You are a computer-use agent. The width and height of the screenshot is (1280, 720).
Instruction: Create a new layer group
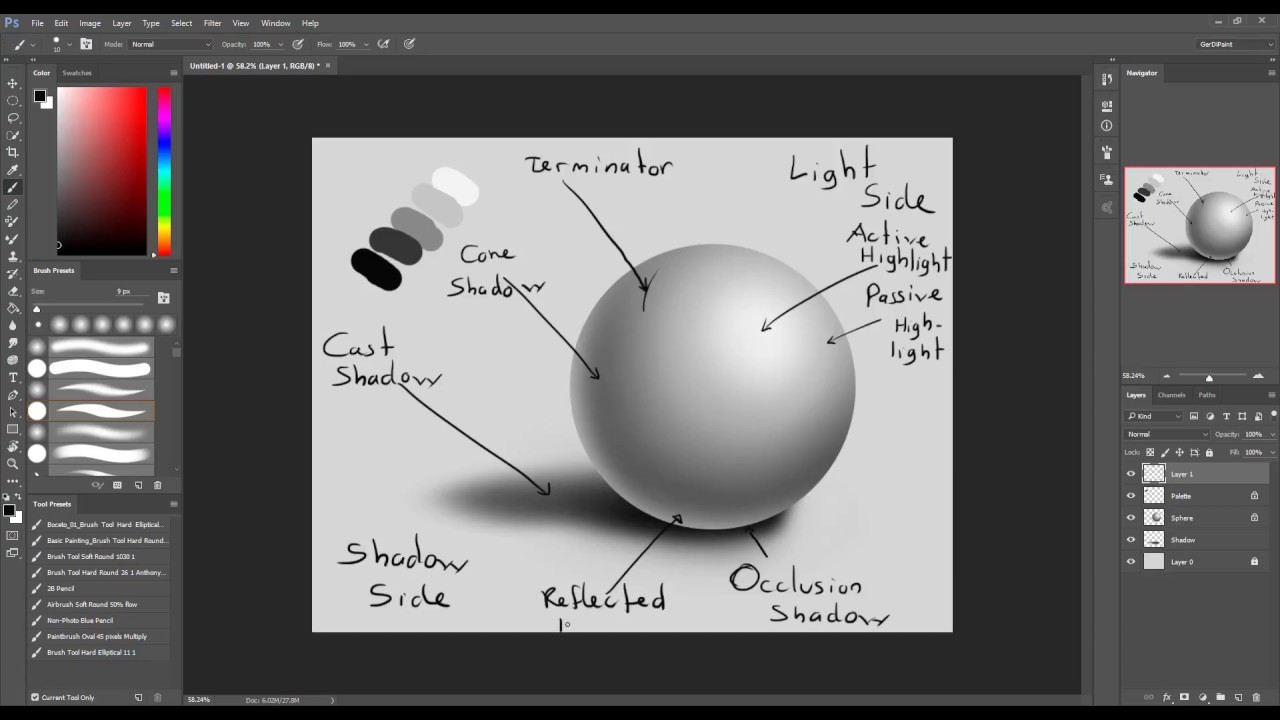1220,697
